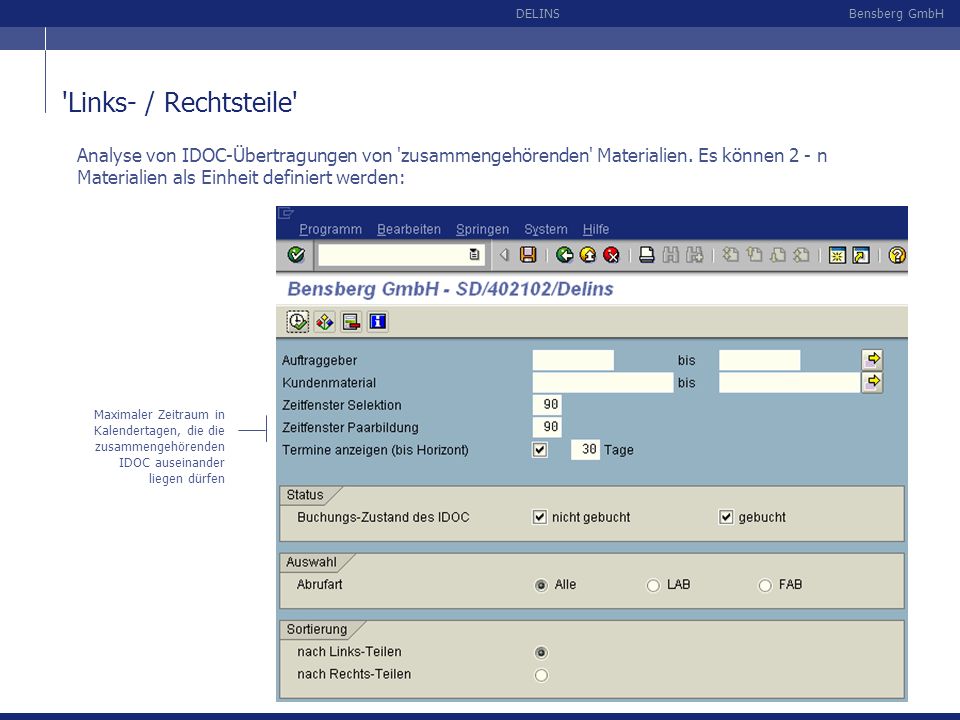Click the command field collapse triangle
The width and height of the screenshot is (960, 720).
point(504,255)
